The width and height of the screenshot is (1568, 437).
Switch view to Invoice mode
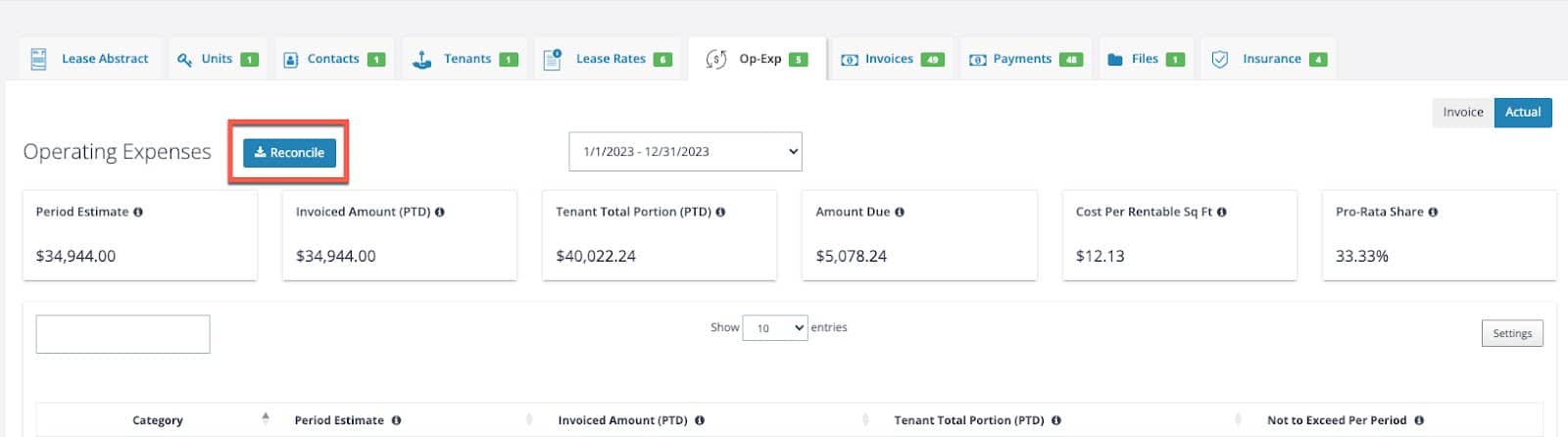1463,113
